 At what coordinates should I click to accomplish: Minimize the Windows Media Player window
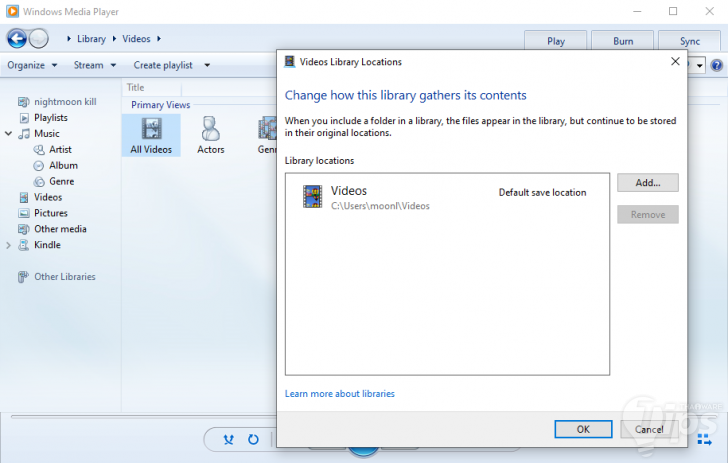[637, 11]
